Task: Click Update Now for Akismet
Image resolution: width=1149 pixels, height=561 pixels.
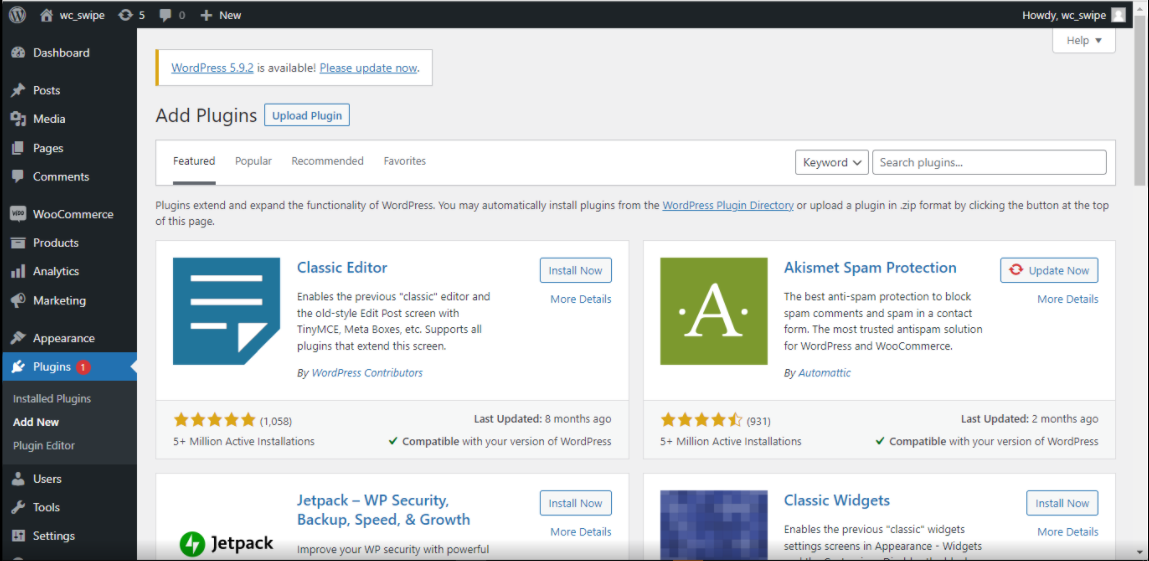Action: 1049,270
